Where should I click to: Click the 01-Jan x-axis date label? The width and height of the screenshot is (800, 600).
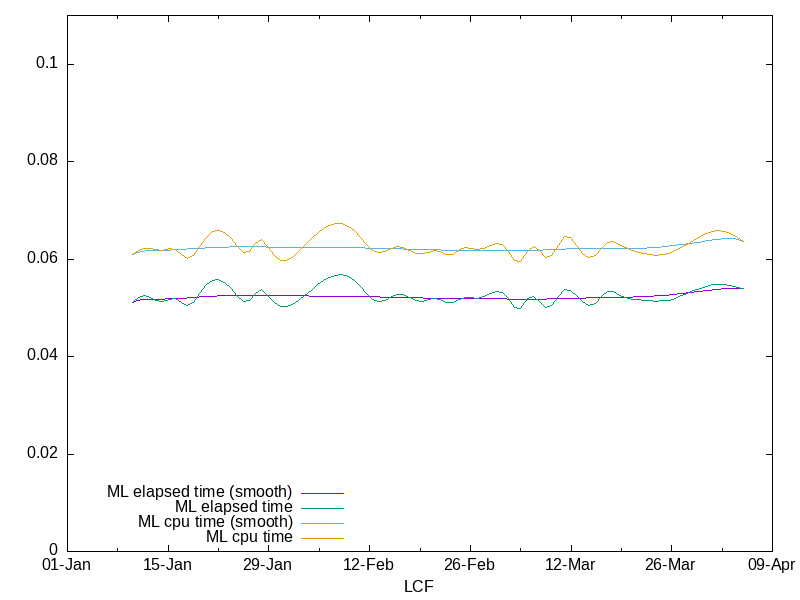click(x=67, y=565)
